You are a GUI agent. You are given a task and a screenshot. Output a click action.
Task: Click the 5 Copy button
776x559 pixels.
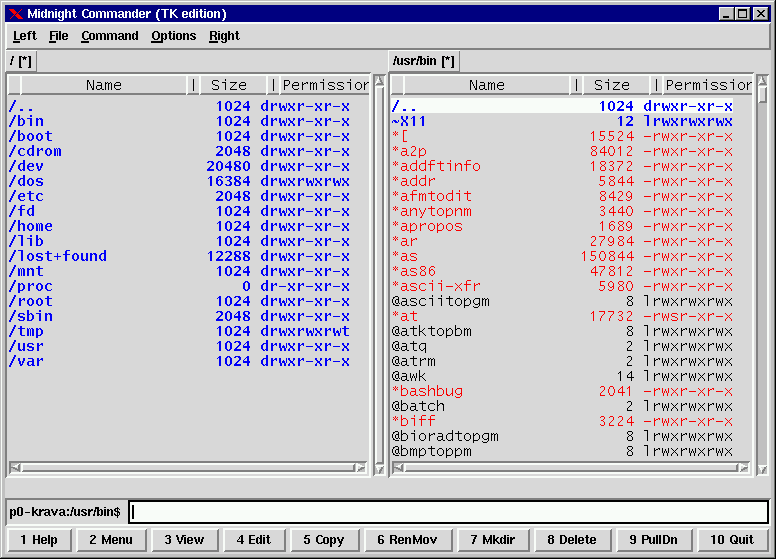pyautogui.click(x=322, y=540)
